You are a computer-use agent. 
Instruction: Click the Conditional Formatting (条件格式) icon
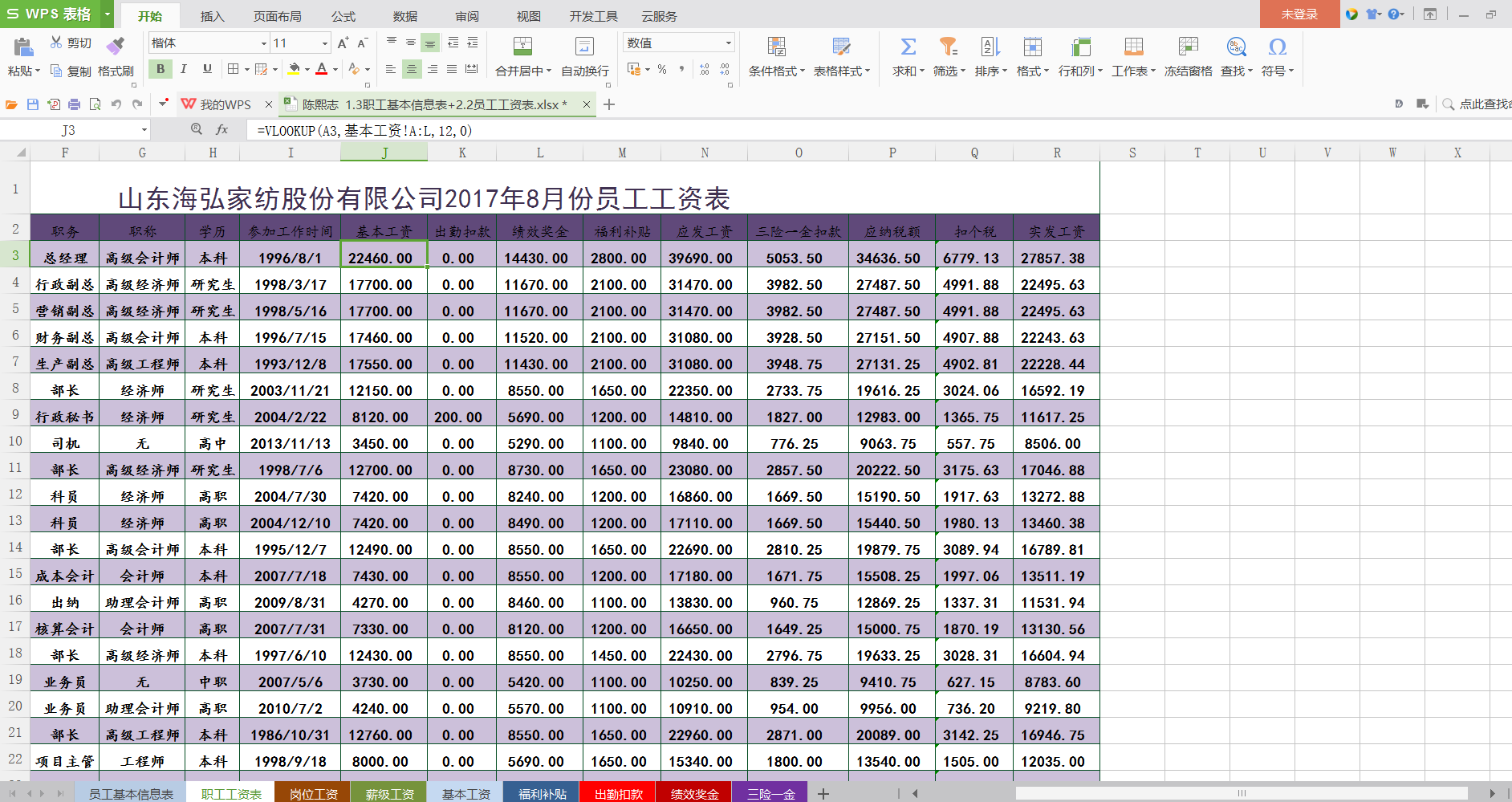(776, 47)
